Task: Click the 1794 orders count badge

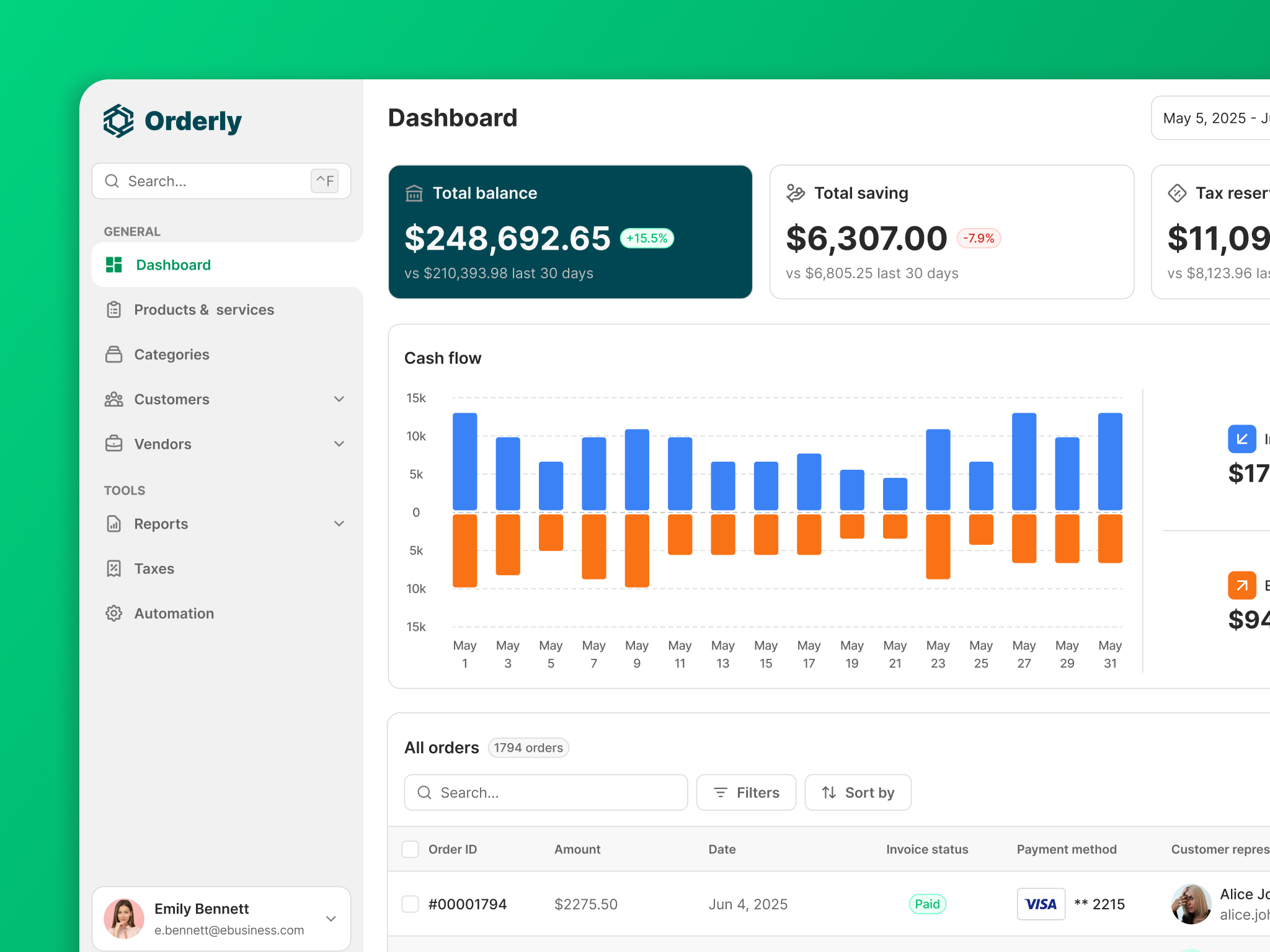Action: pyautogui.click(x=528, y=748)
